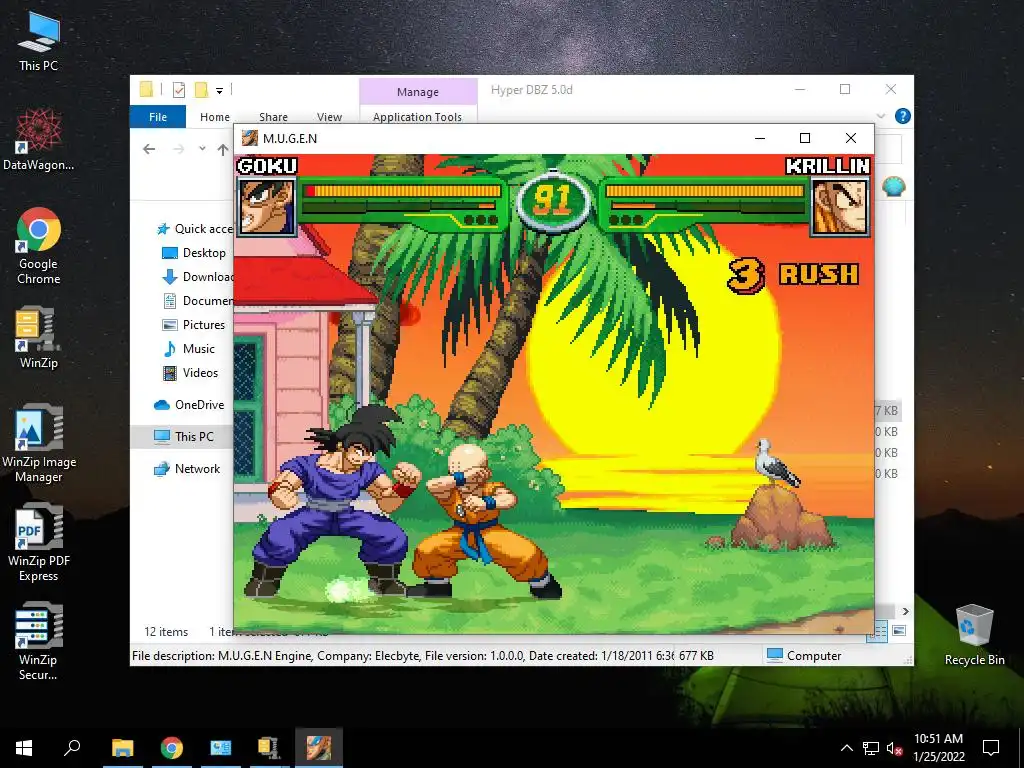Click the New Folder quick access icon
1024x768 pixels.
tap(201, 90)
